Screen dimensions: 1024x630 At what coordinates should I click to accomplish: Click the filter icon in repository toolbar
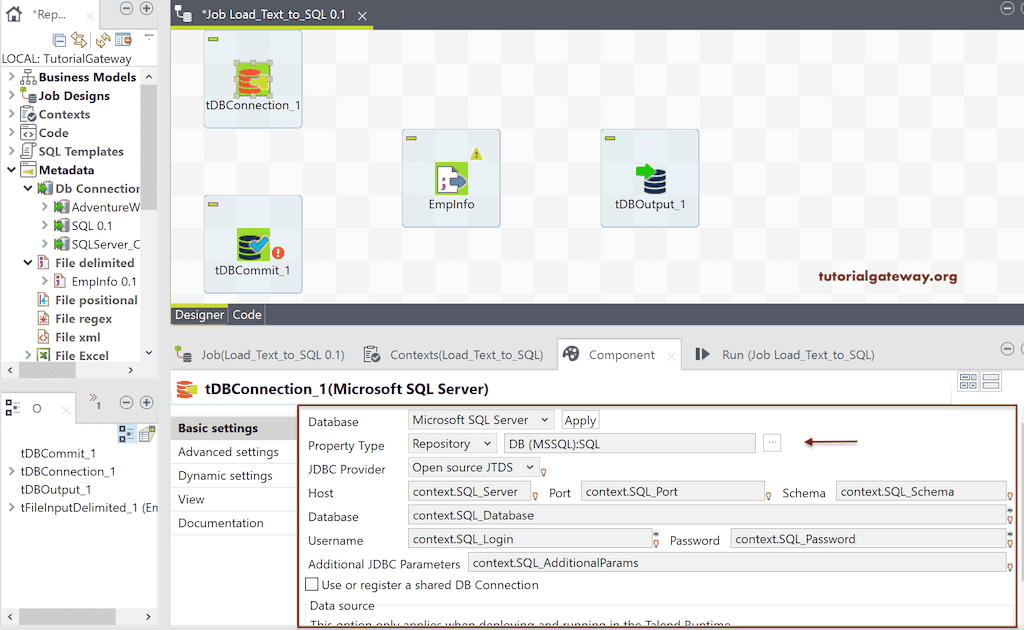[123, 40]
